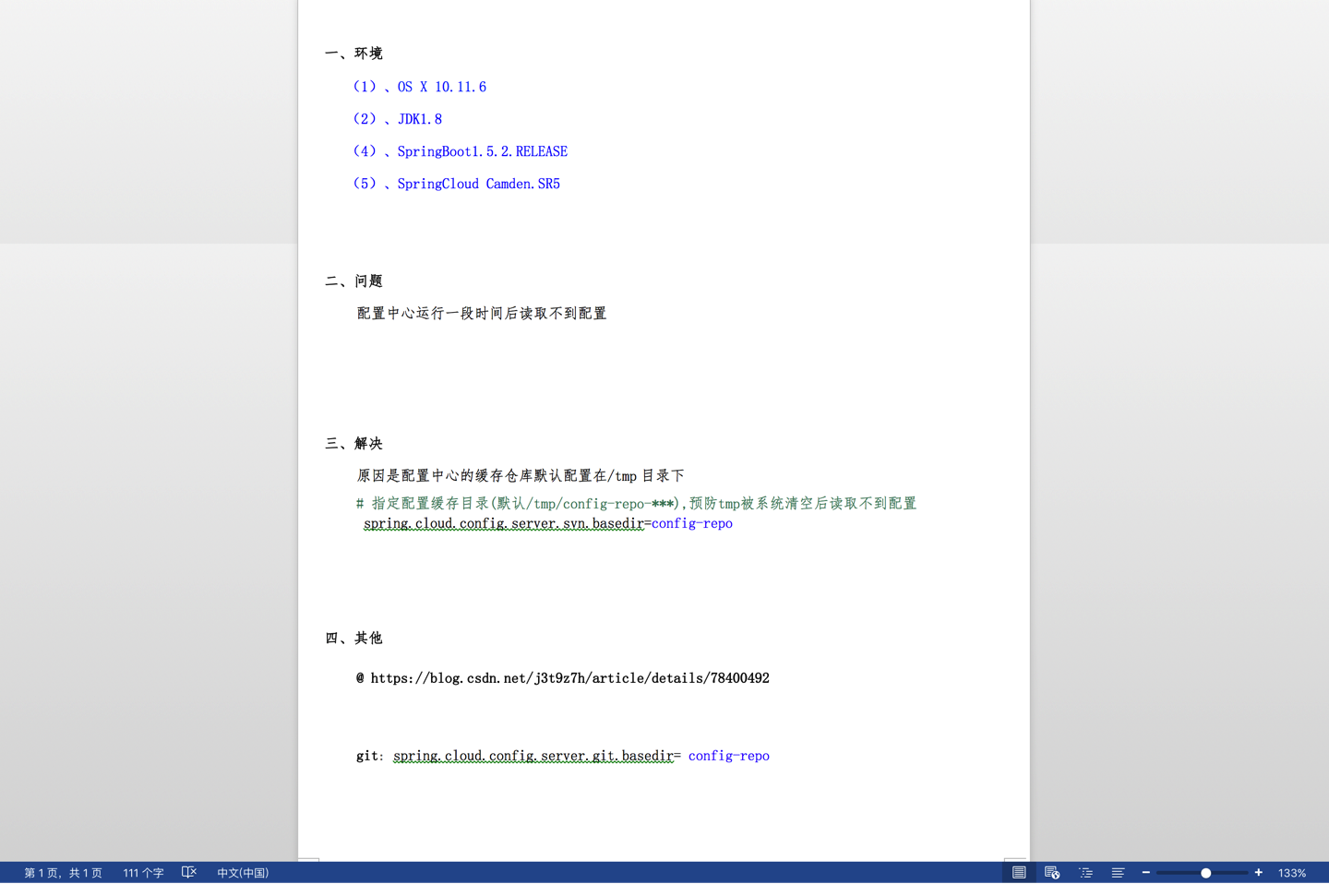Viewport: 1329px width, 896px height.
Task: Click heading '四、其他'
Action: pyautogui.click(x=353, y=638)
